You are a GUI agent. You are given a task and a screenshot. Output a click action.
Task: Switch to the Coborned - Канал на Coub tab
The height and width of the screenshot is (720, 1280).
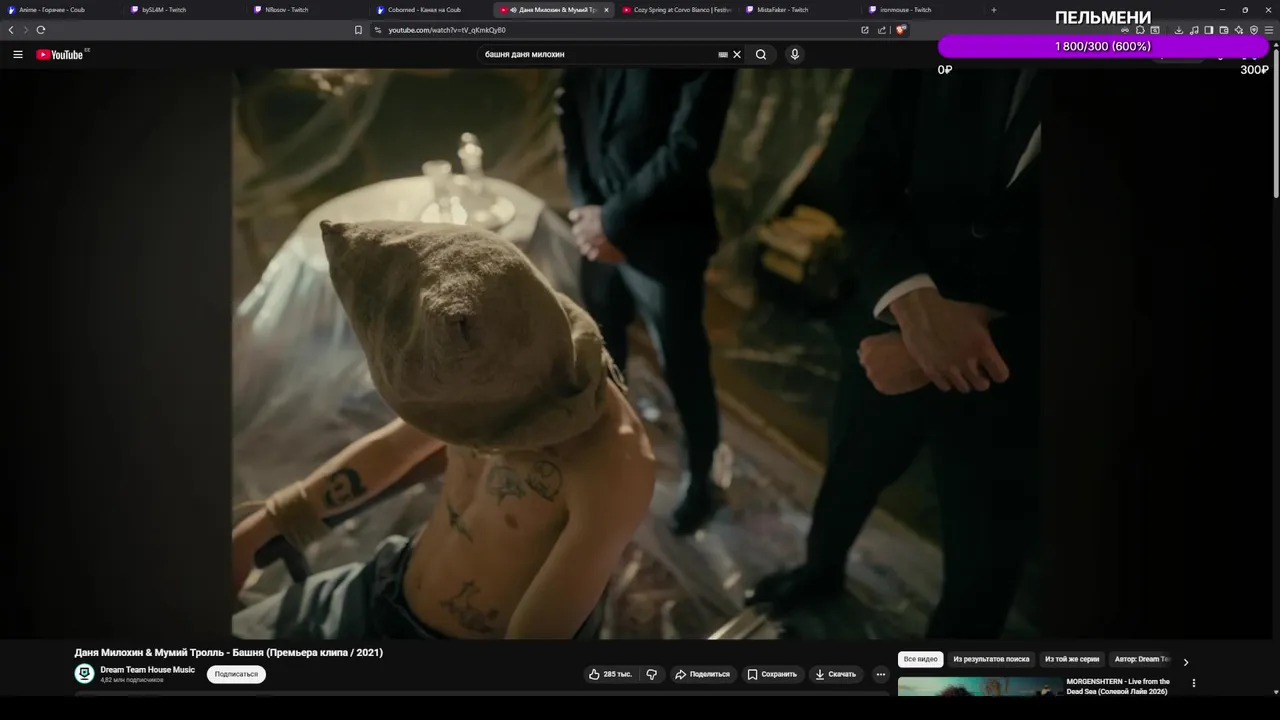[x=430, y=10]
